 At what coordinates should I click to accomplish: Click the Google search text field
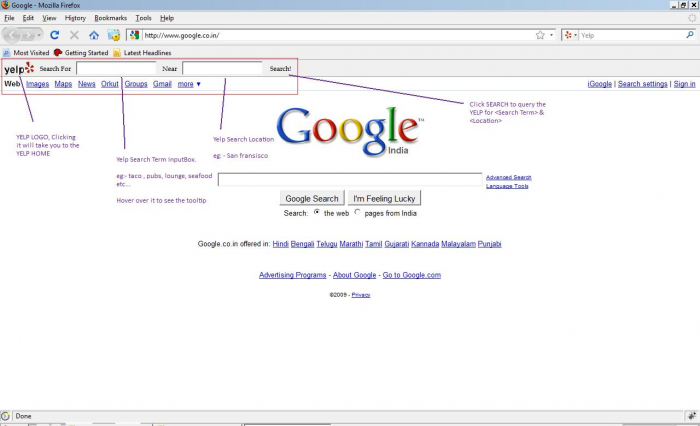pos(350,180)
